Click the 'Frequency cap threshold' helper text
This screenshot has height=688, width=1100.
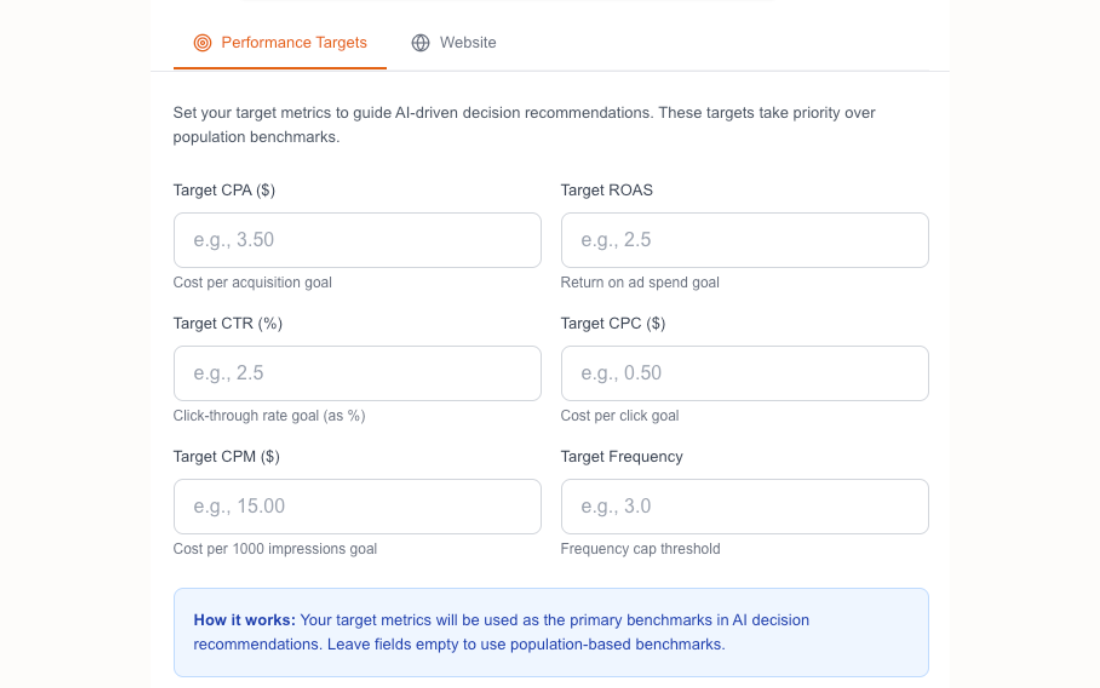(640, 549)
